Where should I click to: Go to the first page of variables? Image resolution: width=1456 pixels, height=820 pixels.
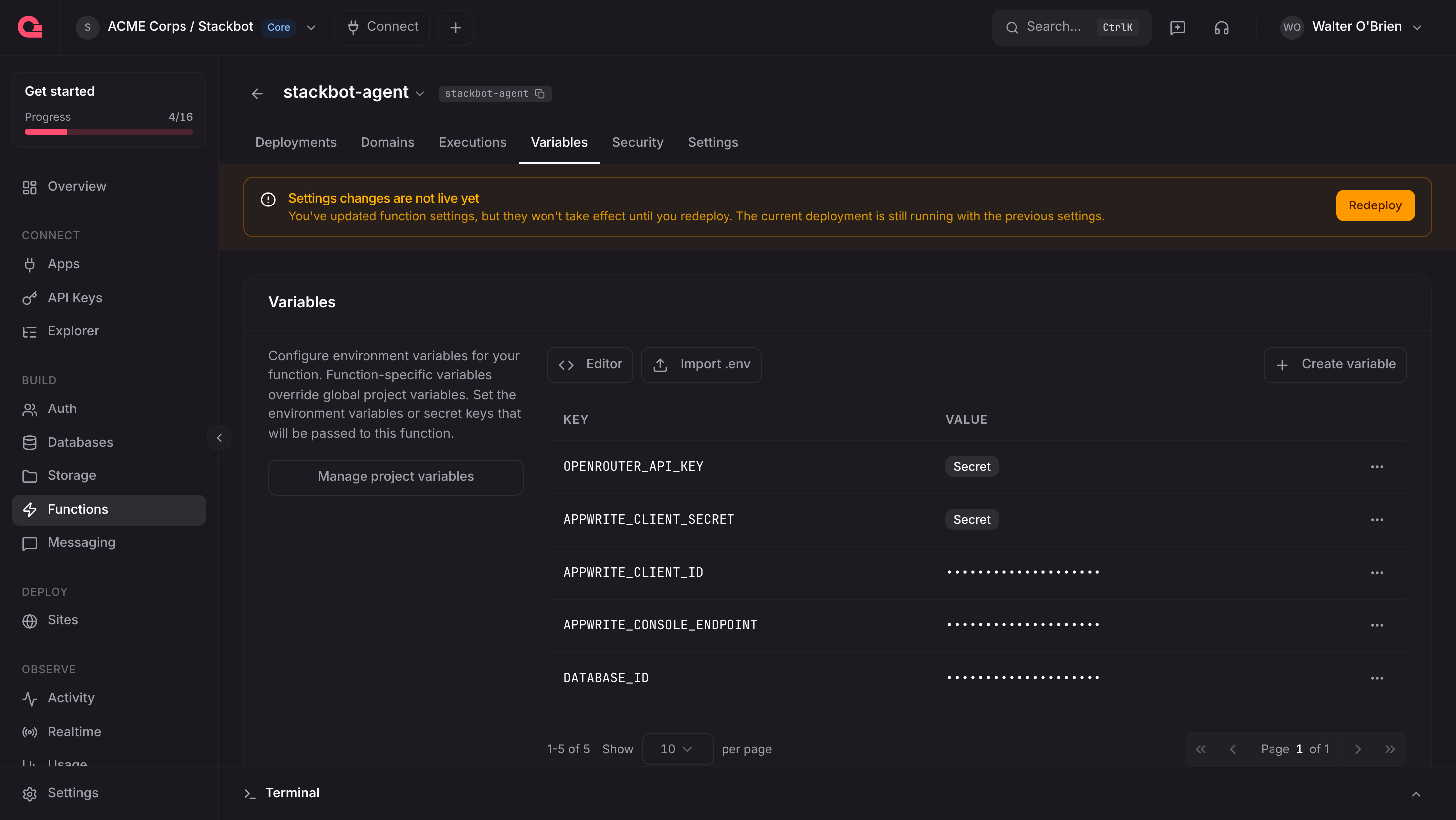pos(1201,749)
